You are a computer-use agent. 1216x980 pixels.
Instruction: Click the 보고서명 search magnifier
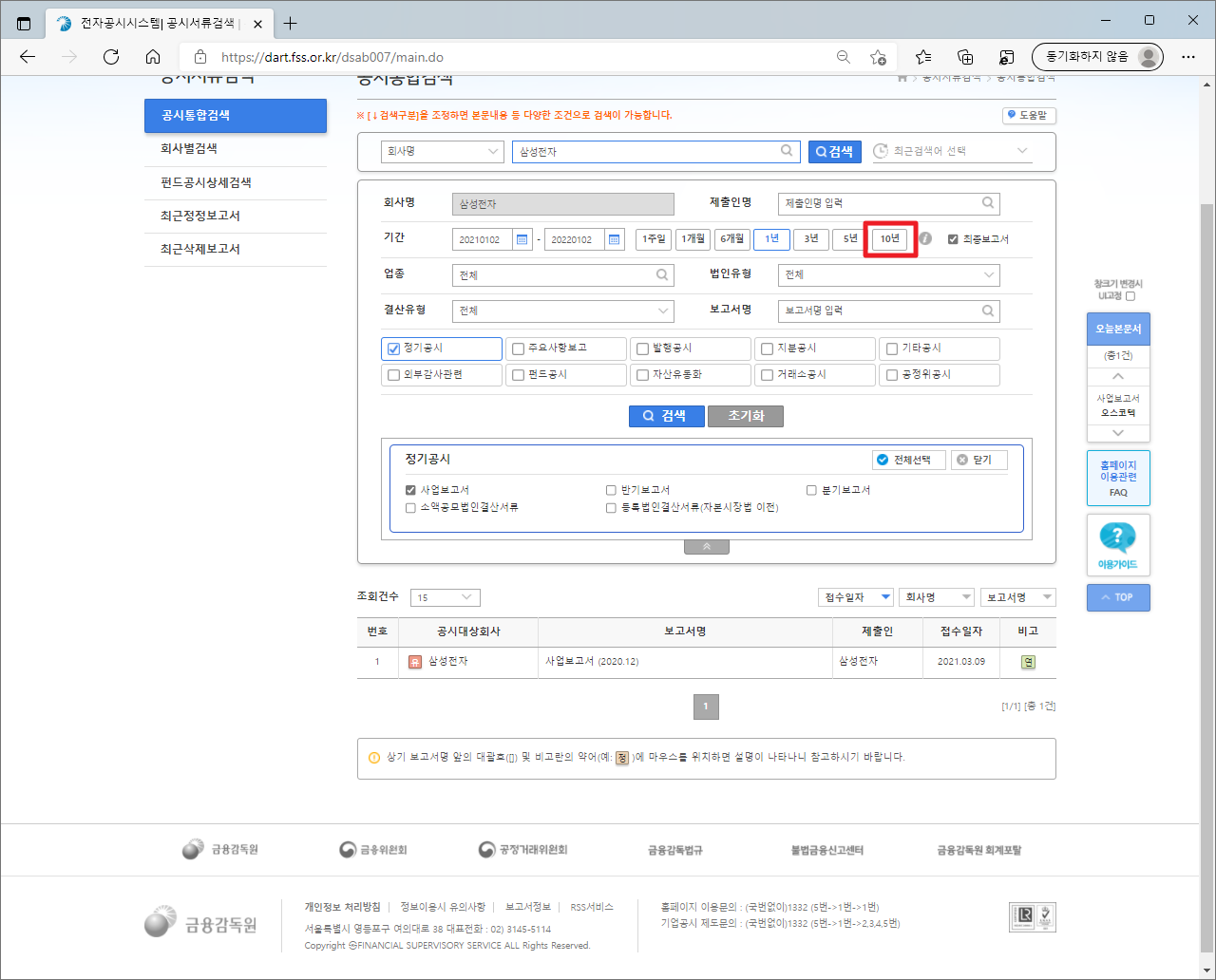(988, 311)
